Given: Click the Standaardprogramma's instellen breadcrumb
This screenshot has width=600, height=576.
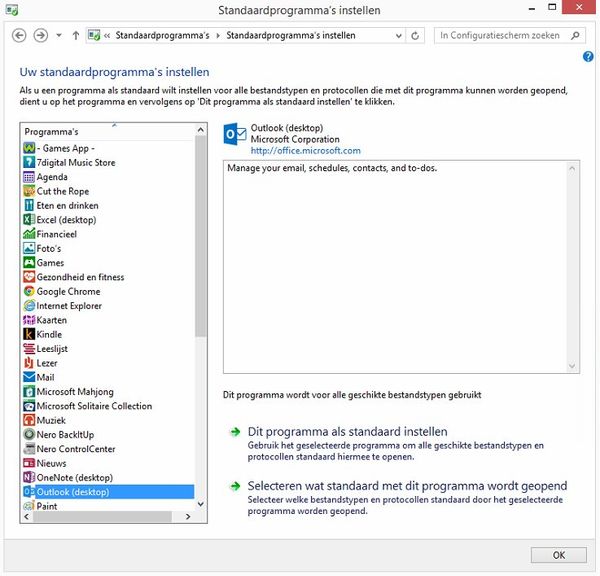Looking at the screenshot, I should pos(290,36).
